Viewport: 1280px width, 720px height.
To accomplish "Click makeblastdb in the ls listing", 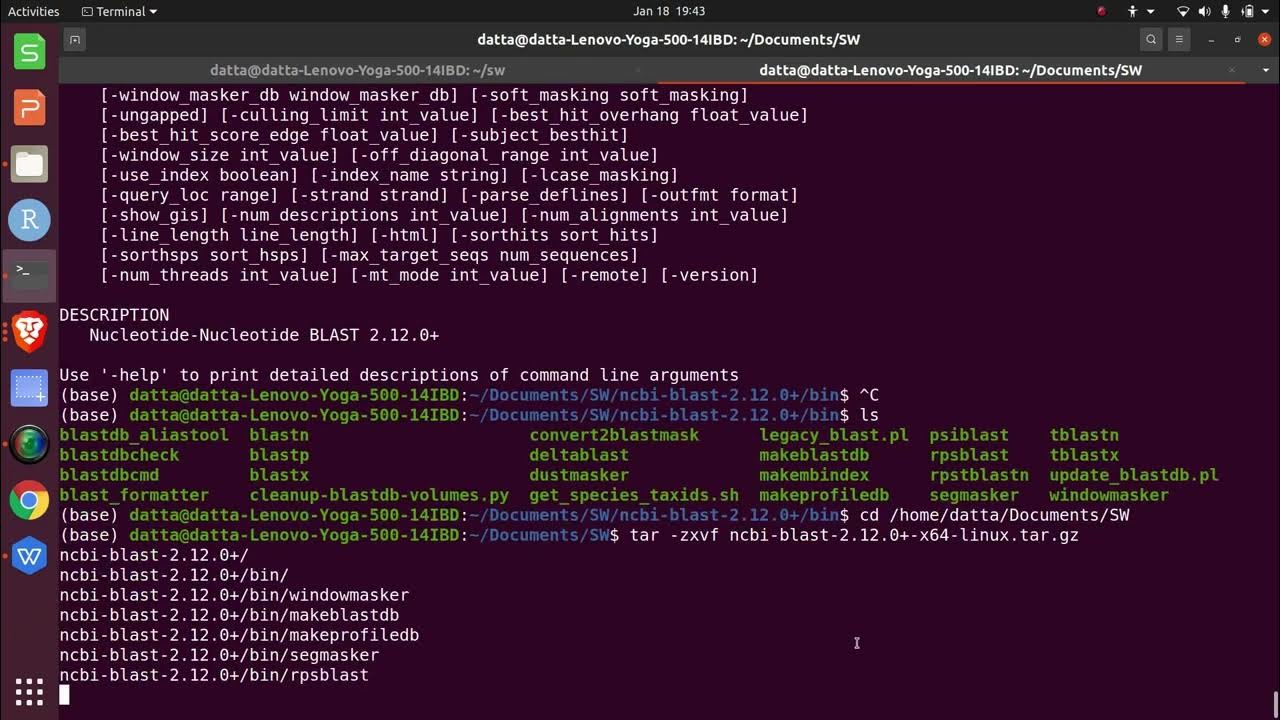I will (814, 455).
